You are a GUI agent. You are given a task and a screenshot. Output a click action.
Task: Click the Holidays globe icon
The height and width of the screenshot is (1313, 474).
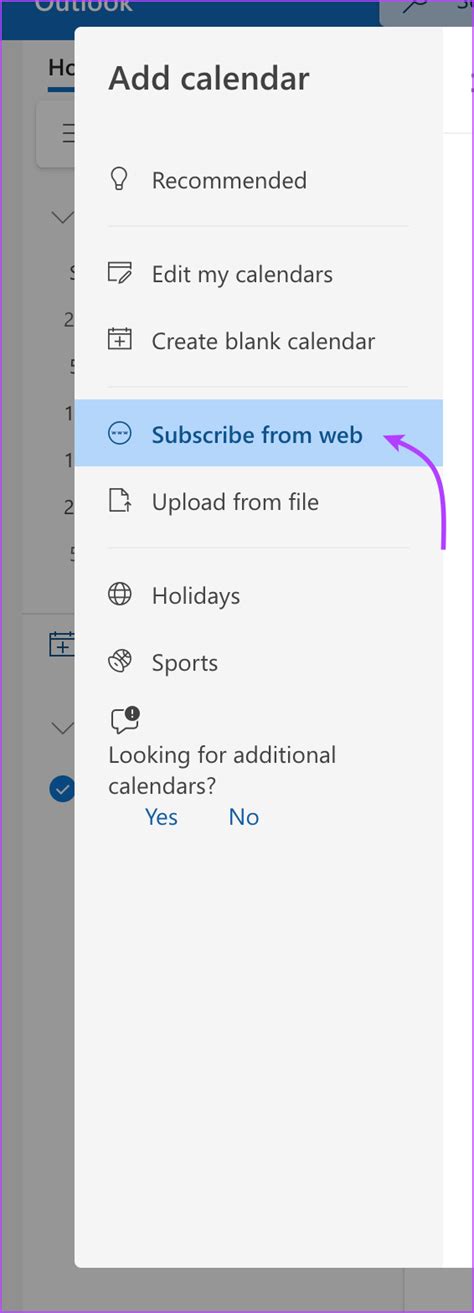[119, 595]
